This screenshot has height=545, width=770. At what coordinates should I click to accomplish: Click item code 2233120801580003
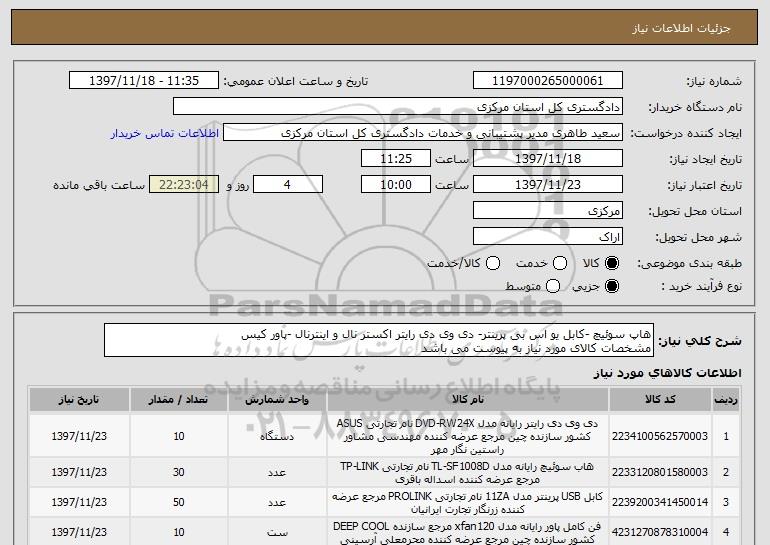coord(660,472)
